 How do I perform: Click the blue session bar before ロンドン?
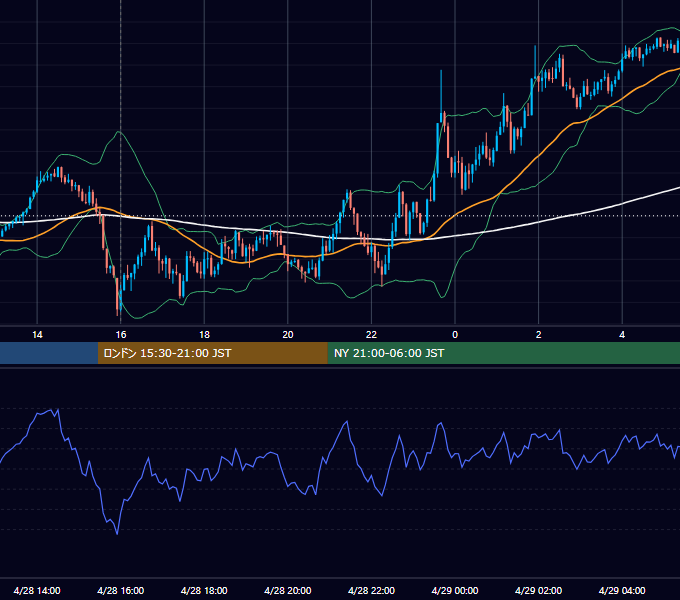pos(49,353)
